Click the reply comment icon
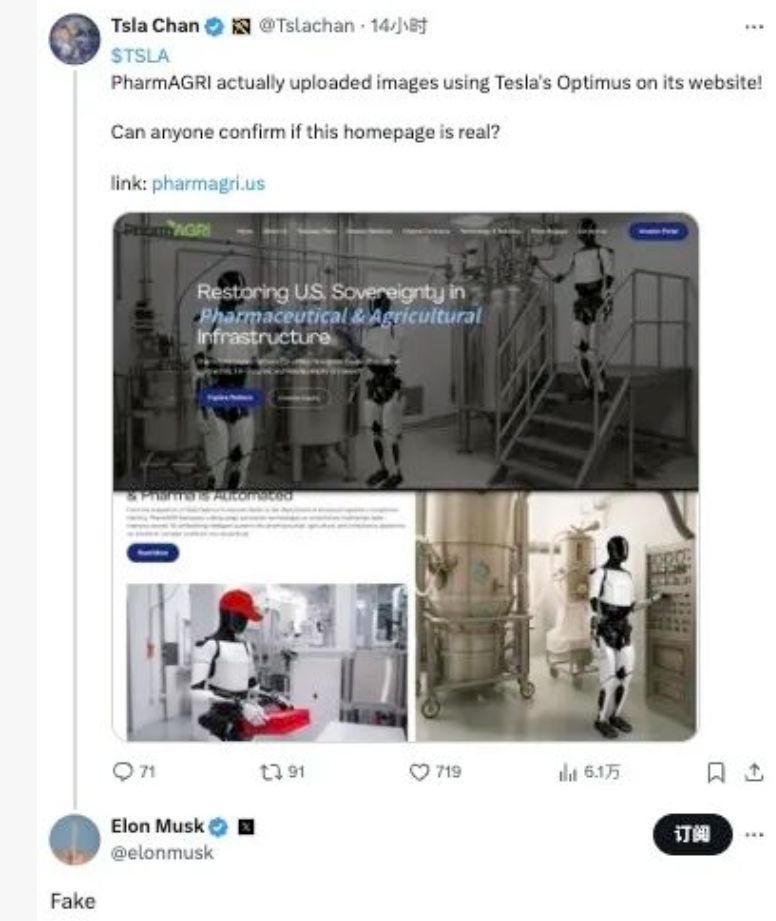Image resolution: width=776 pixels, height=921 pixels. pos(123,772)
